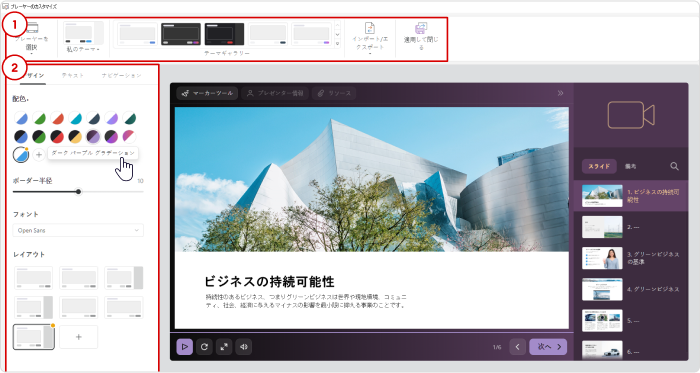Choose the light lavender purple color scheme
700x373 pixels.
pos(111,118)
